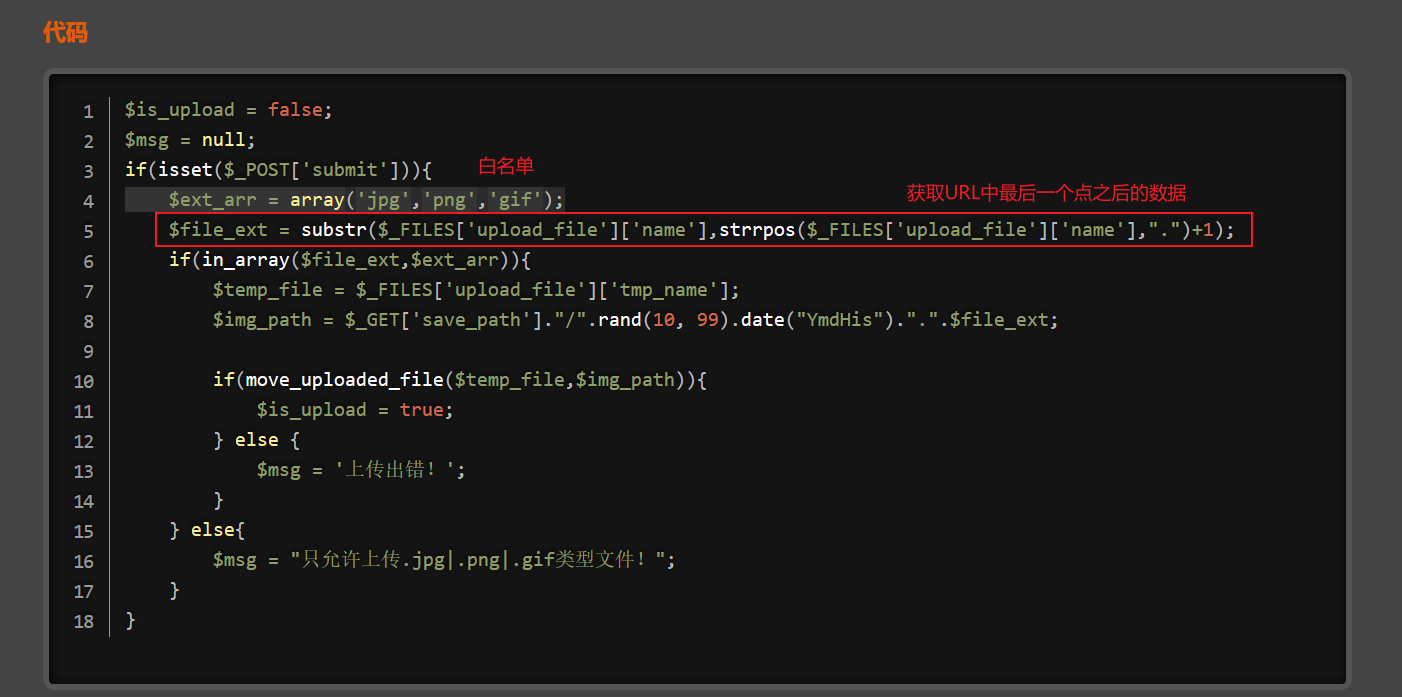Select line number 3 in the gutter
Viewport: 1402px width, 697px height.
pyautogui.click(x=89, y=171)
